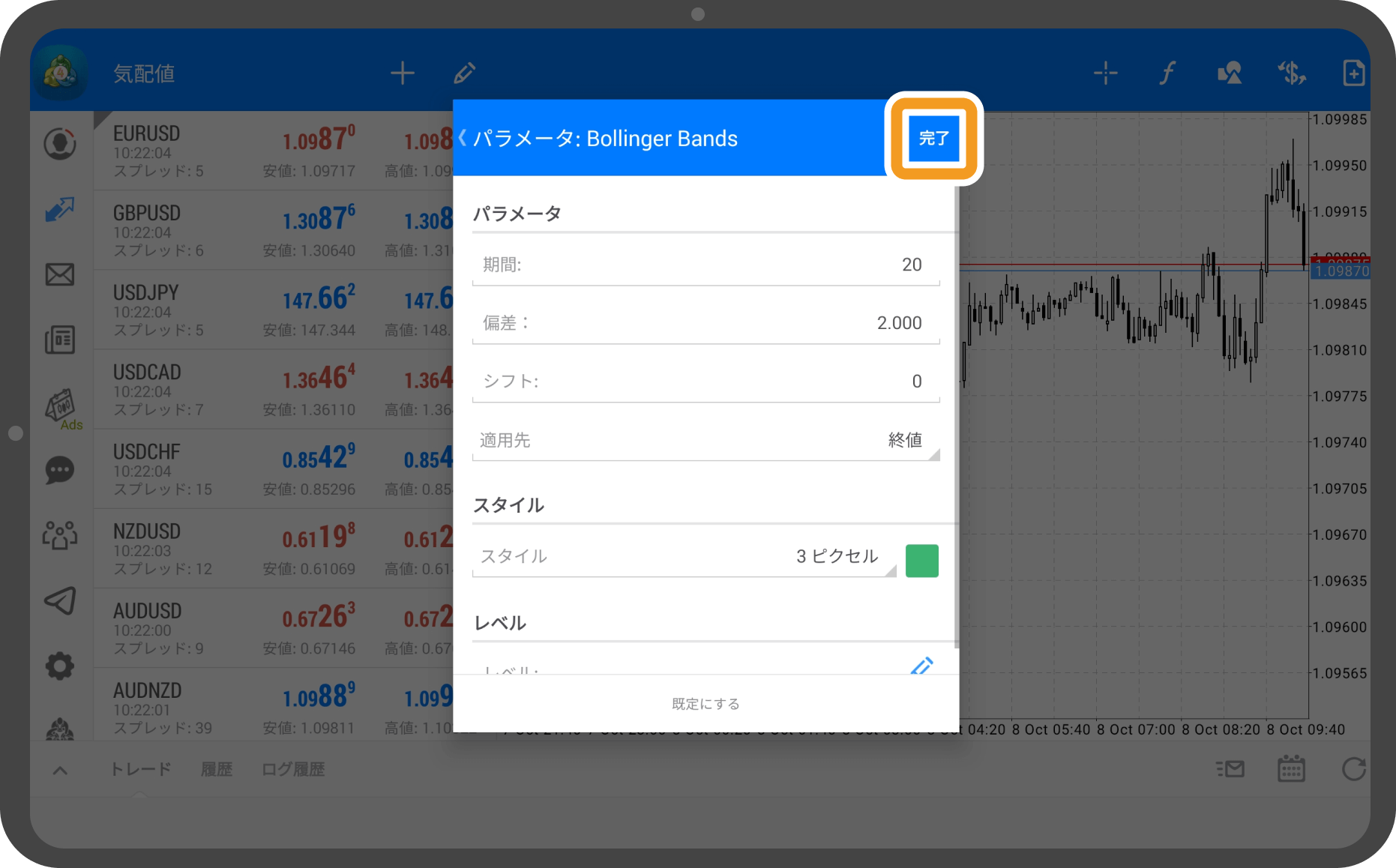Open the community people sidebar icon
This screenshot has height=868, width=1396.
(x=60, y=535)
